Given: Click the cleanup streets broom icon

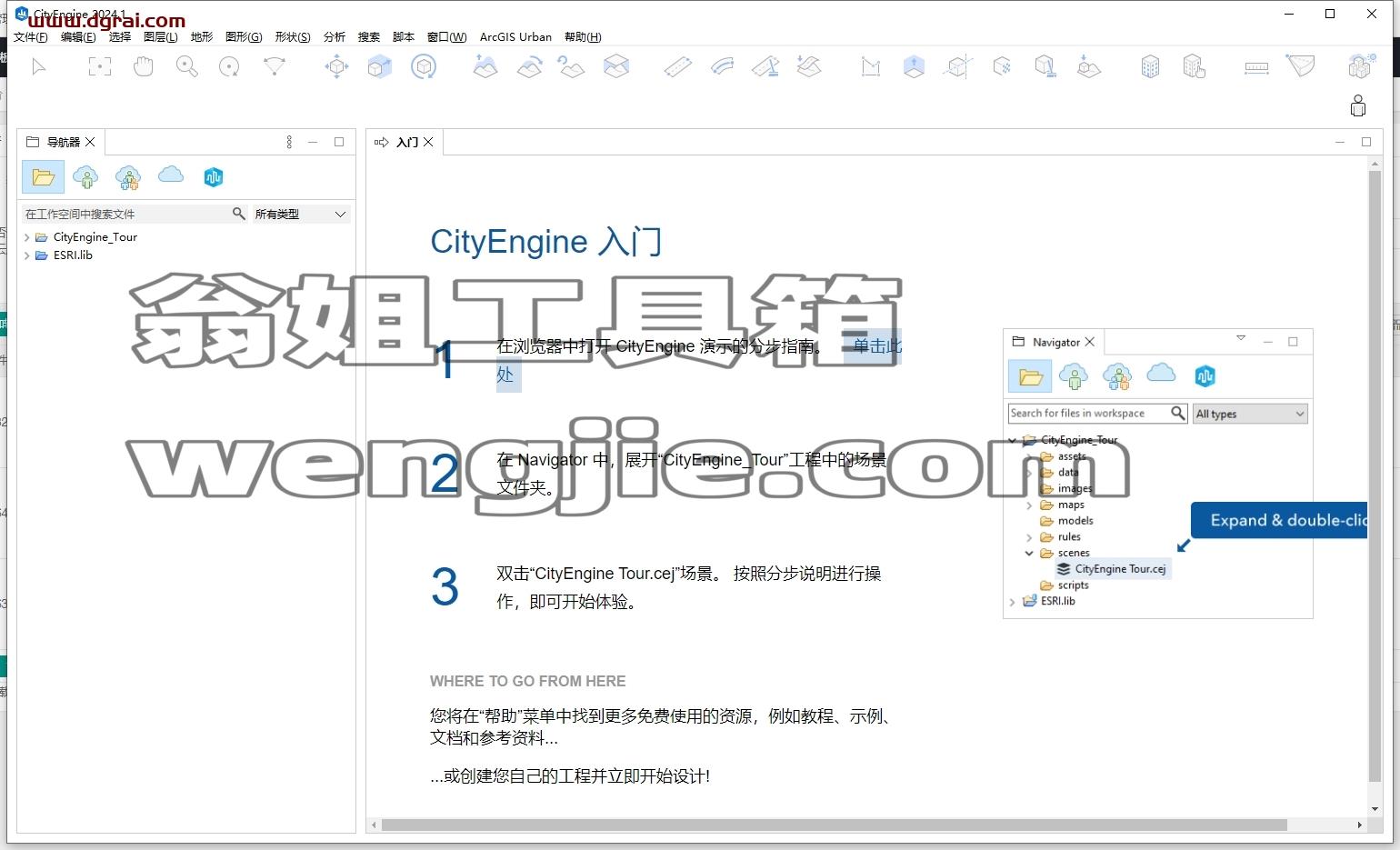Looking at the screenshot, I should coord(765,66).
